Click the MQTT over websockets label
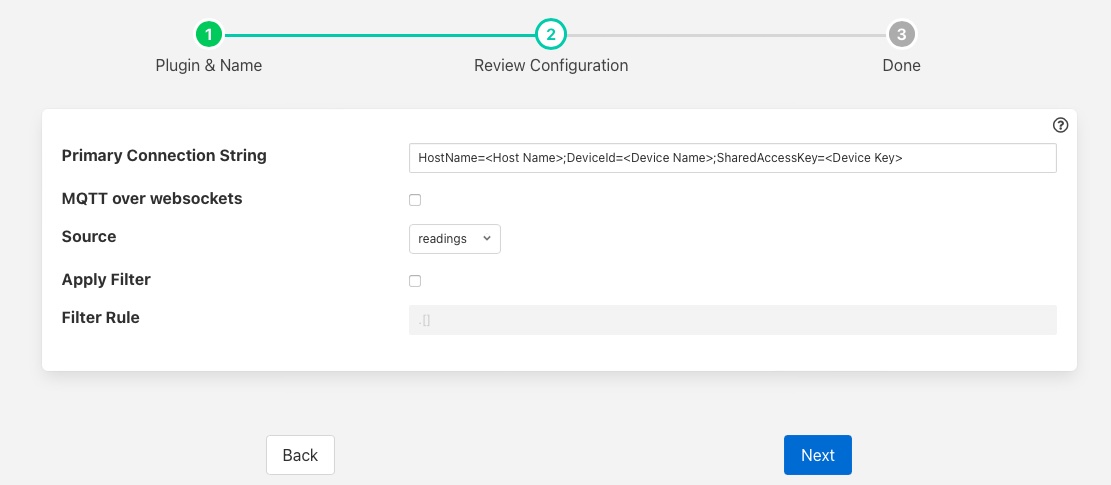Viewport: 1111px width, 485px height. pos(152,199)
